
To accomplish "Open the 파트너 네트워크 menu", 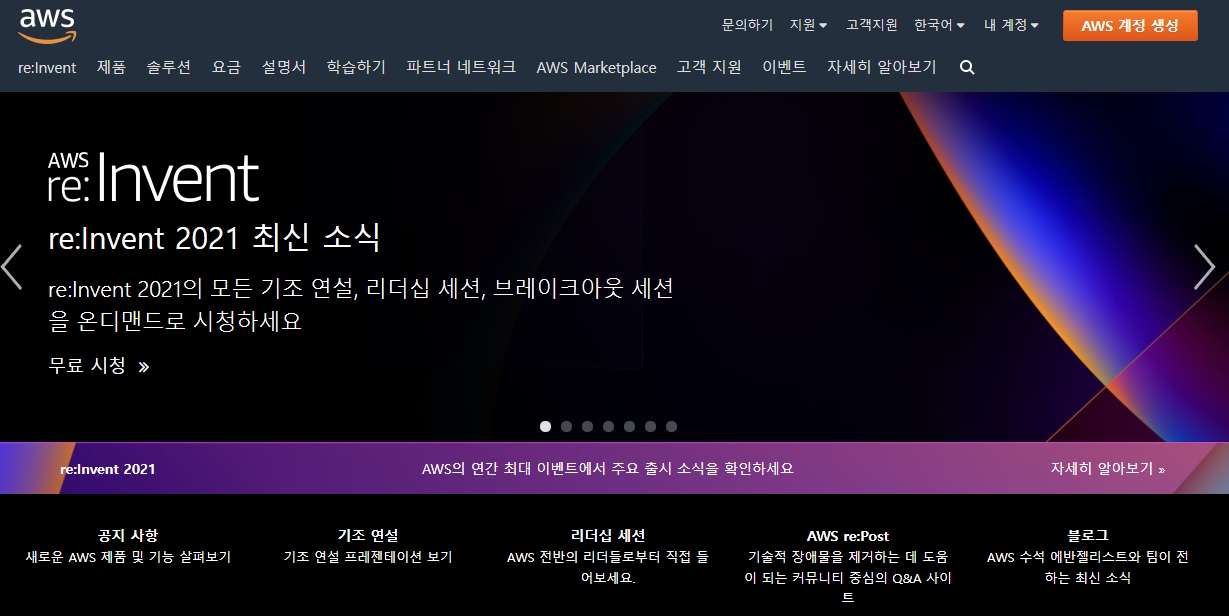I will [461, 68].
